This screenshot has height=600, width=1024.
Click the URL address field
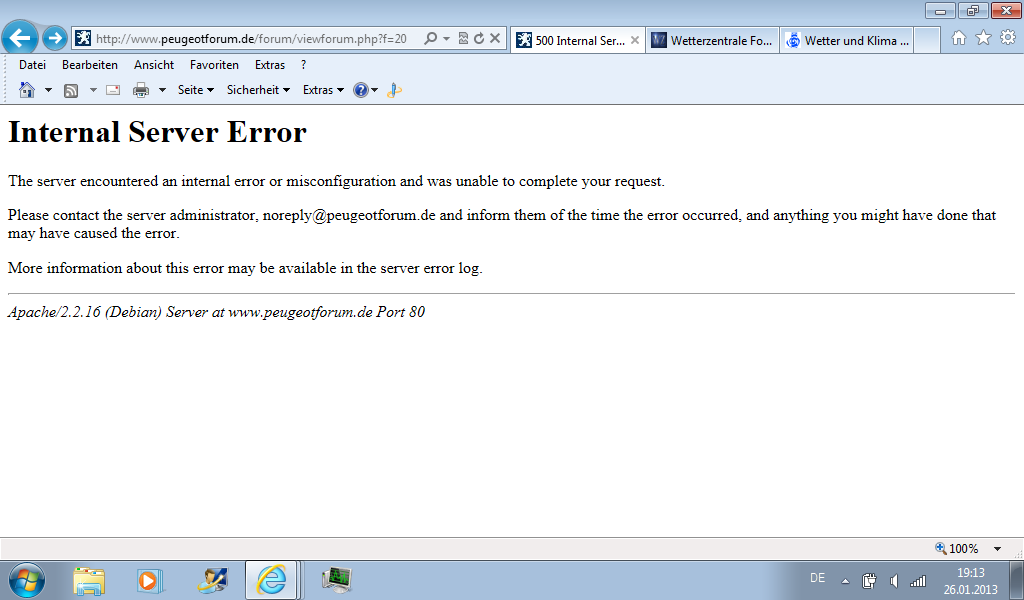(250, 39)
